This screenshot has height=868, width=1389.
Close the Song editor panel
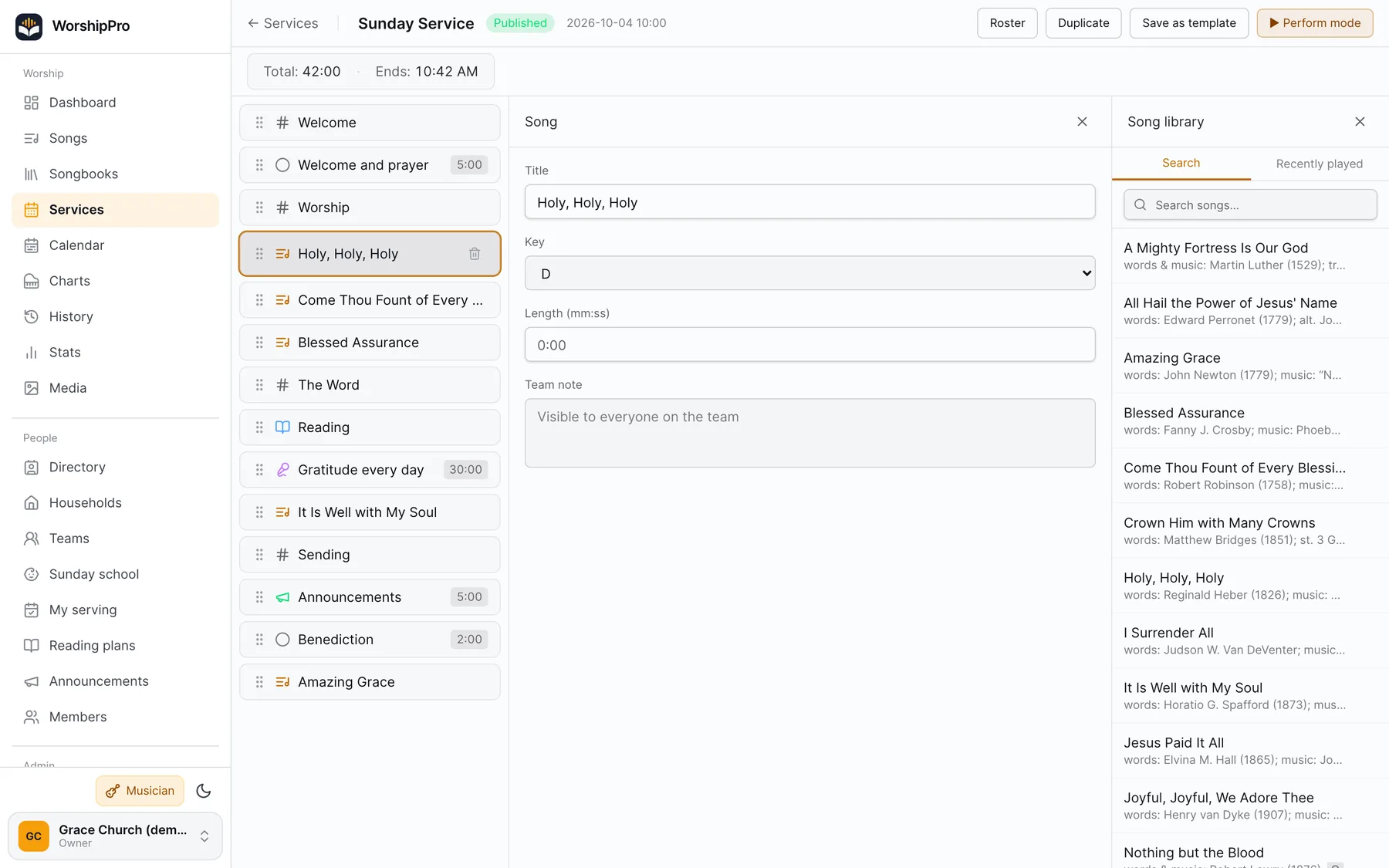1082,122
